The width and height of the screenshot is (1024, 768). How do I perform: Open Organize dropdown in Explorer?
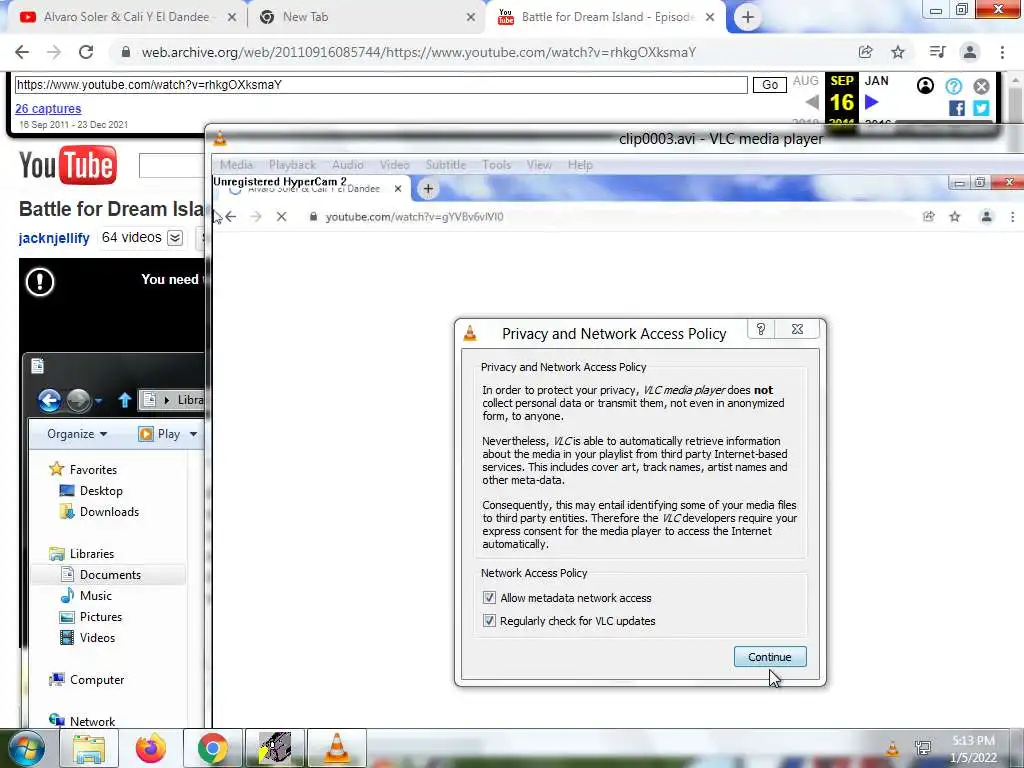pos(77,434)
